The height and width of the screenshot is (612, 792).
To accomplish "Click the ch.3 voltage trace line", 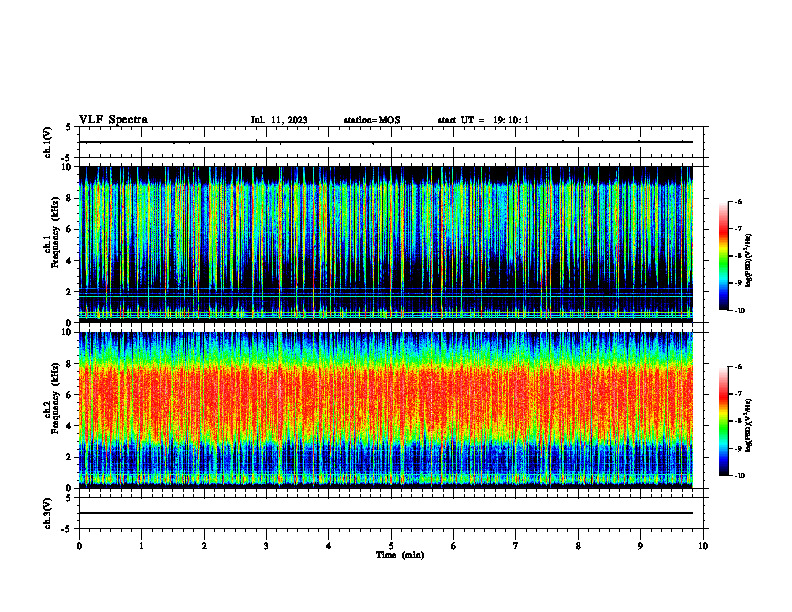I will click(385, 513).
